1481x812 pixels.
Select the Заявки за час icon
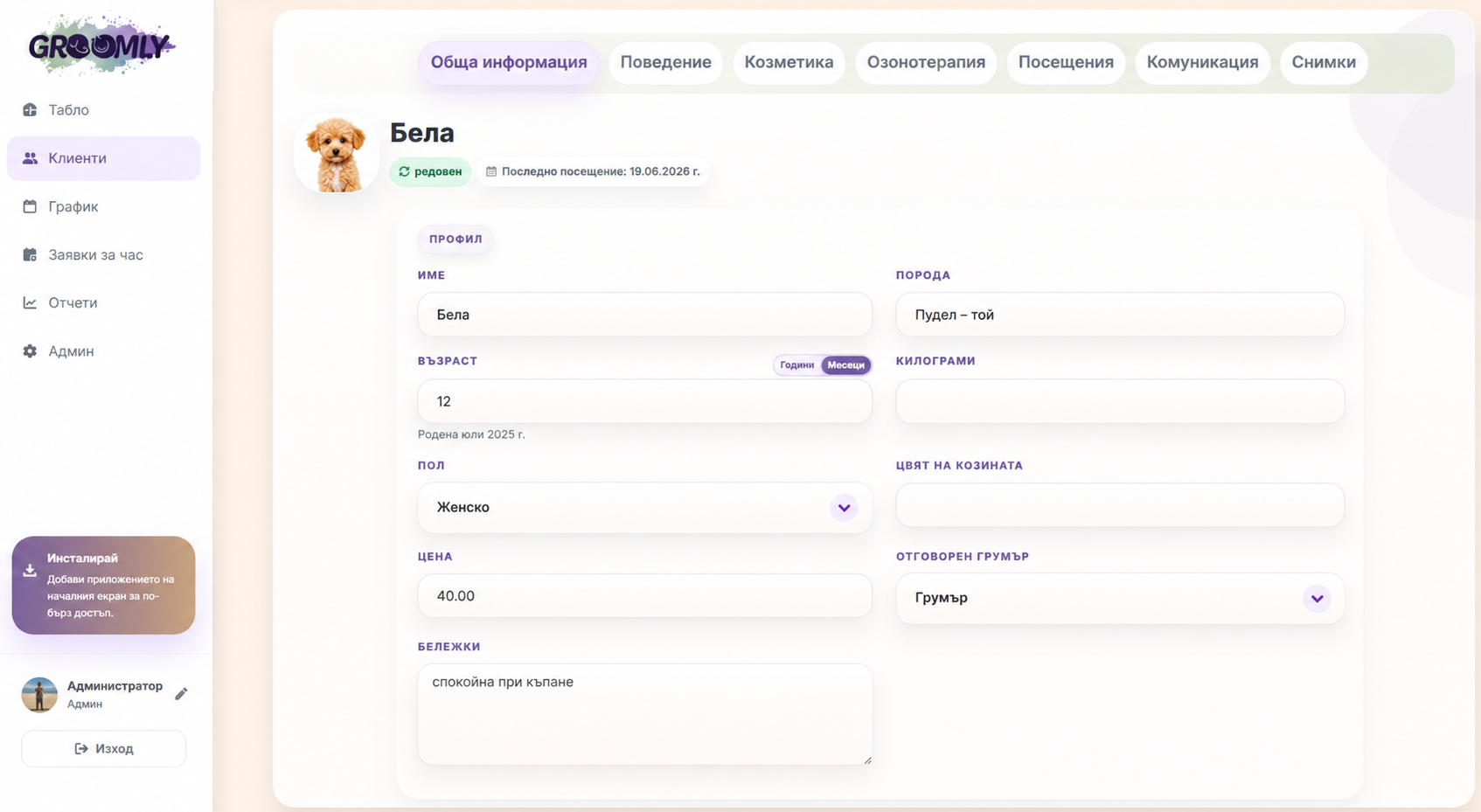[30, 254]
